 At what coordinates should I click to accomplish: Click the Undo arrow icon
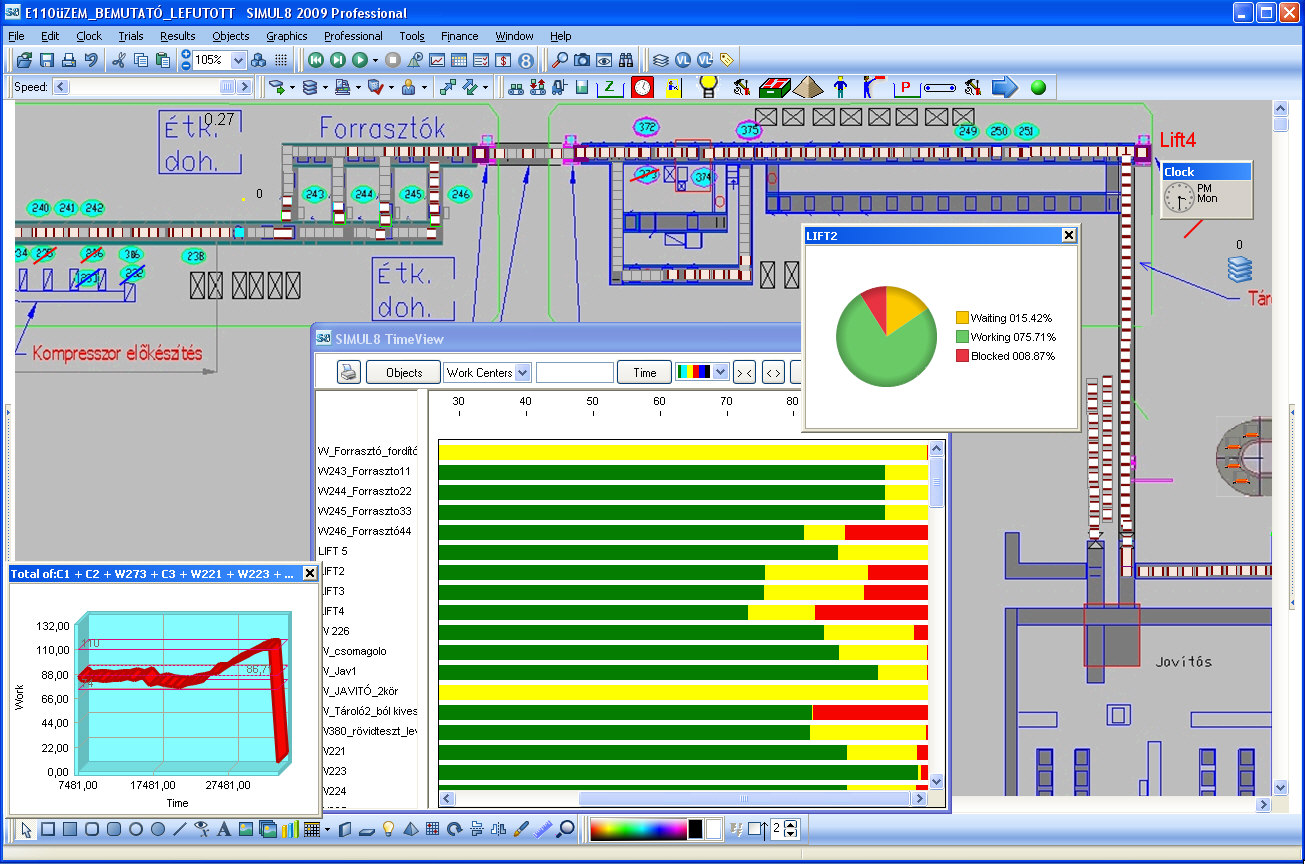click(x=91, y=60)
